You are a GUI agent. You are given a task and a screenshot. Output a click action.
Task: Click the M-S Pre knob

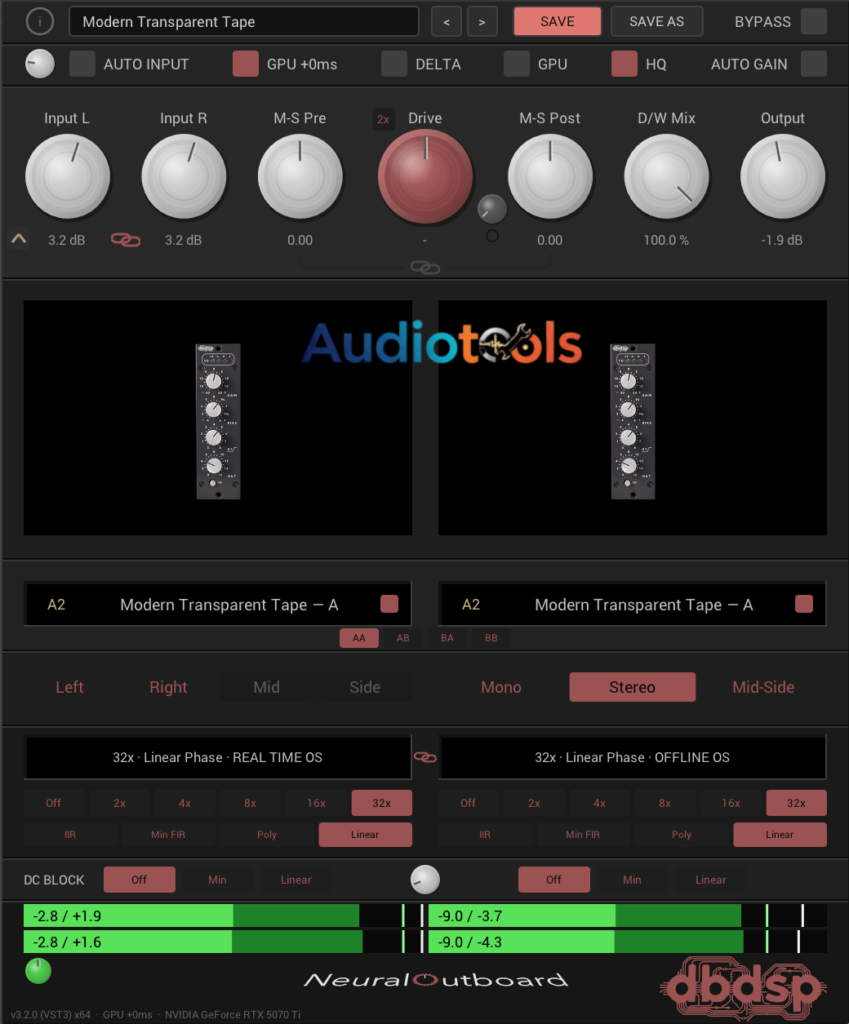pos(300,176)
